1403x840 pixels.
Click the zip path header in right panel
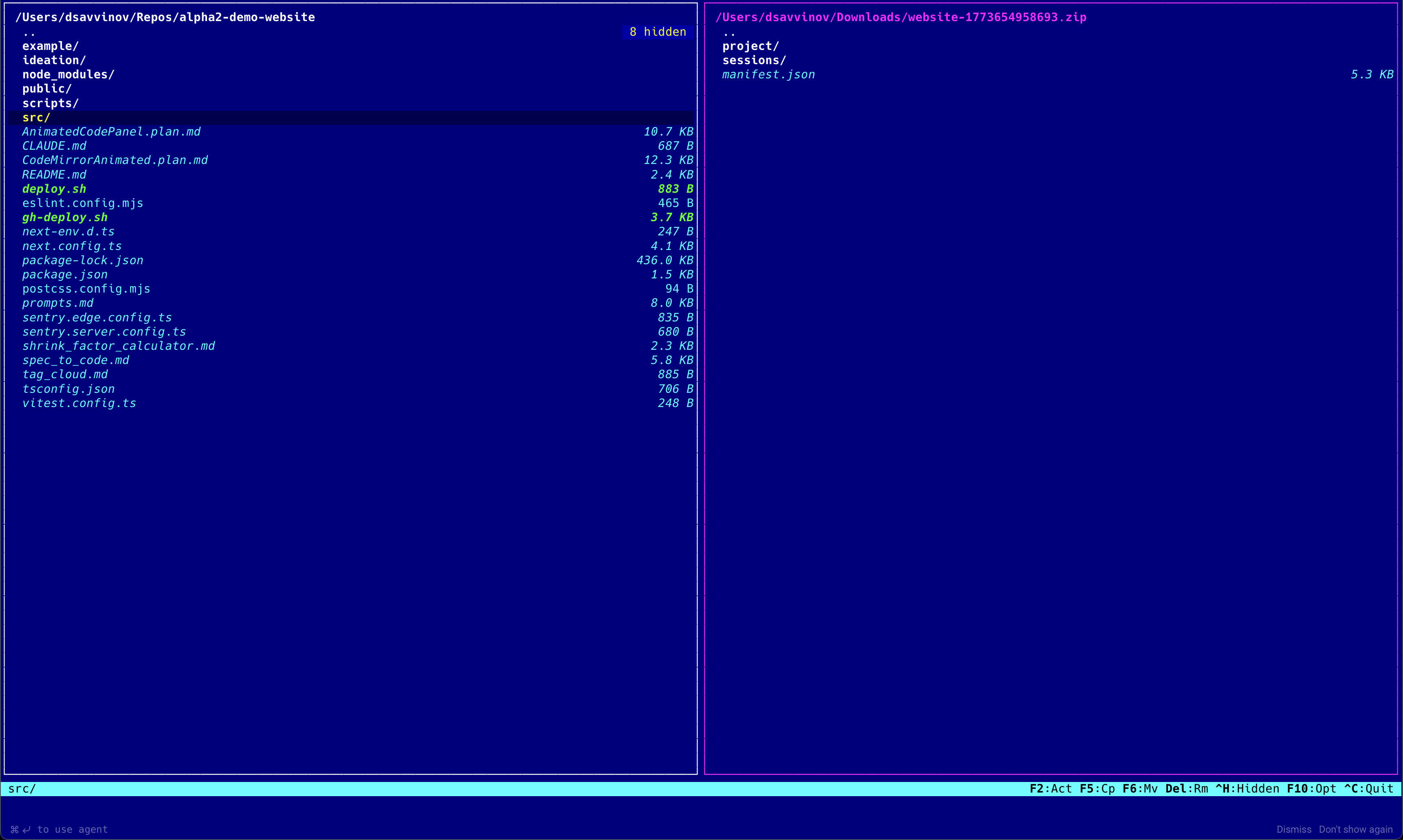(900, 17)
